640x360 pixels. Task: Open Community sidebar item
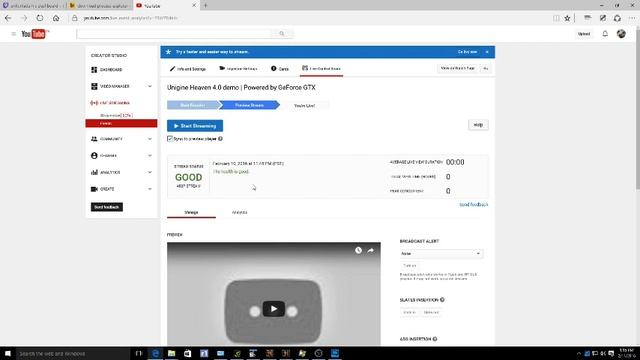point(111,139)
